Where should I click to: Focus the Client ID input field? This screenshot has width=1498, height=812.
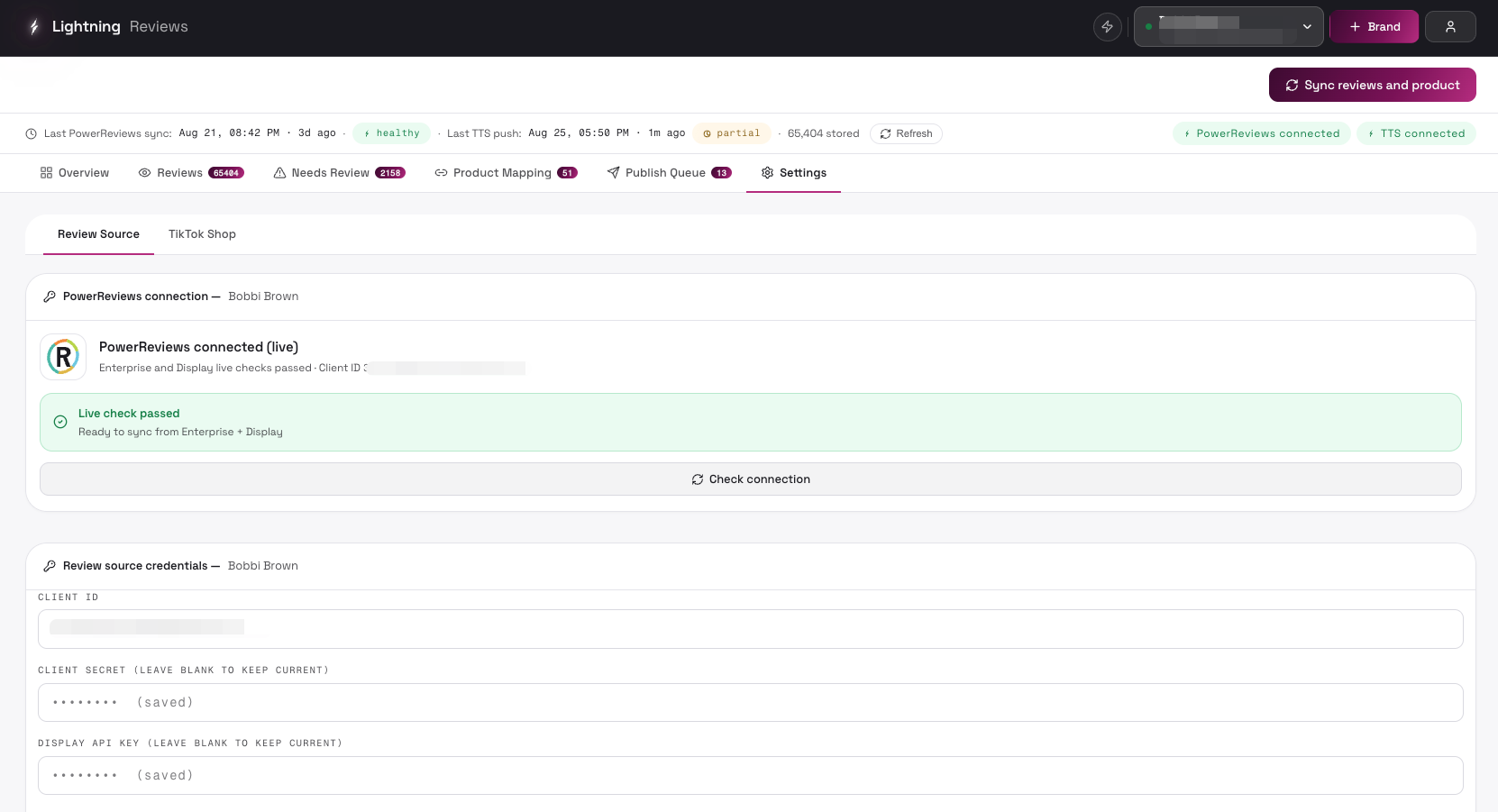751,629
